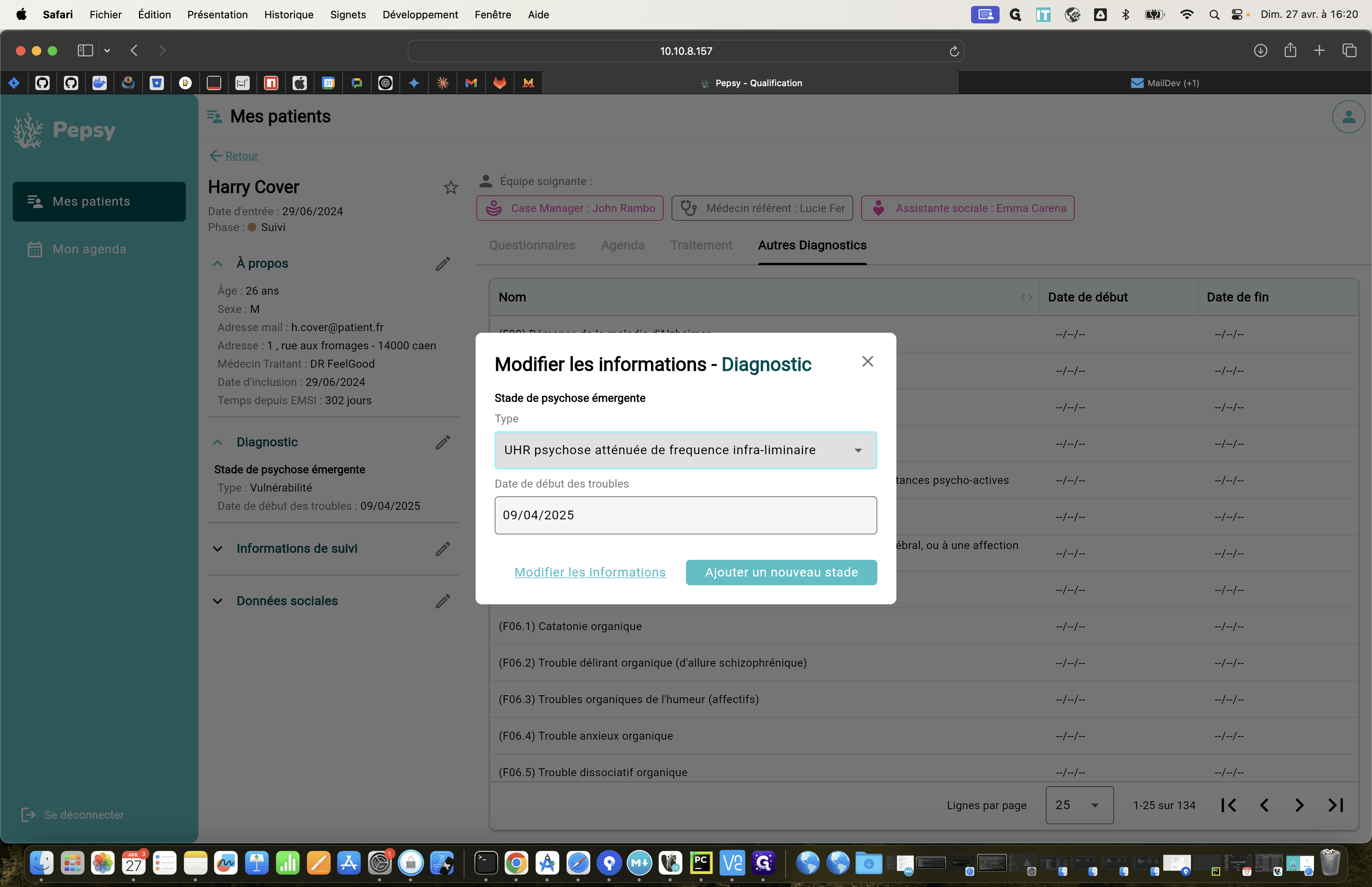This screenshot has width=1372, height=887.
Task: Open Développement menu in menu bar
Action: tap(420, 14)
